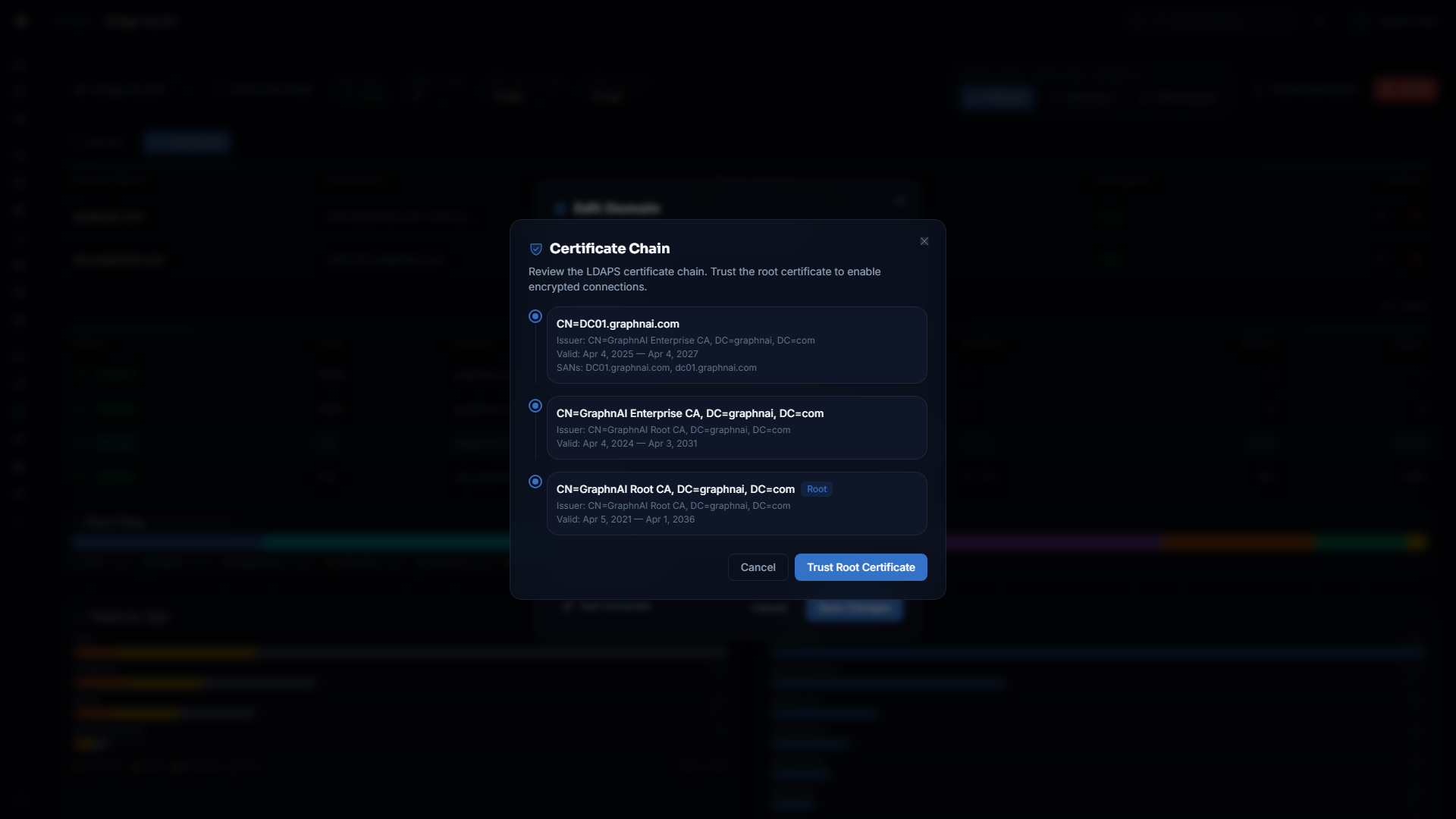Select the DC01.graphnai.com certificate radio indicator

(535, 316)
